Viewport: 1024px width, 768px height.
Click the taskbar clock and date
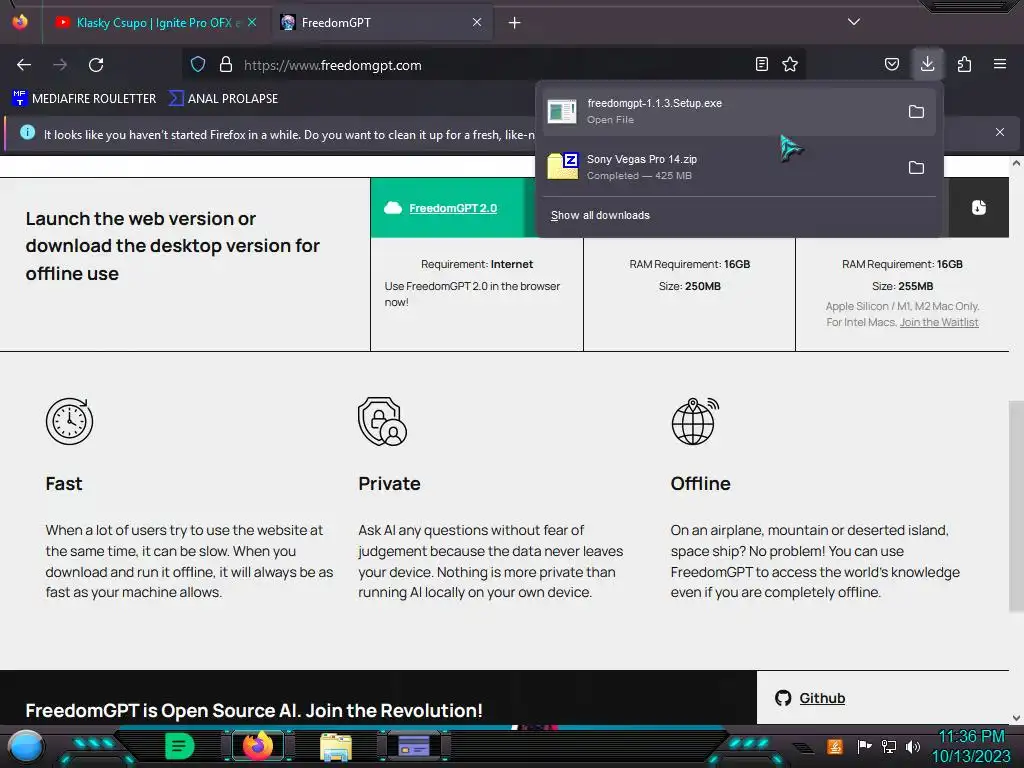click(x=971, y=746)
